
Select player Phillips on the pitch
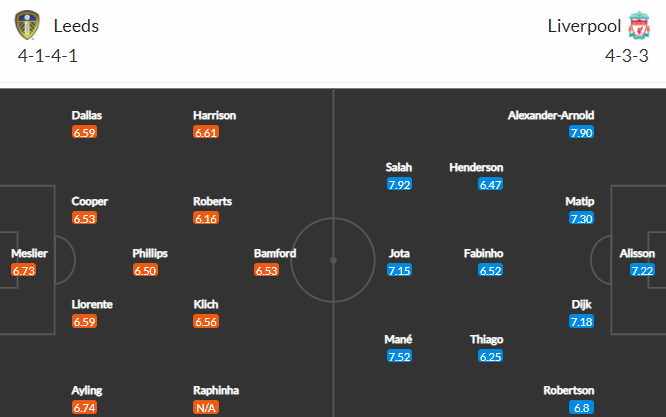pos(150,254)
